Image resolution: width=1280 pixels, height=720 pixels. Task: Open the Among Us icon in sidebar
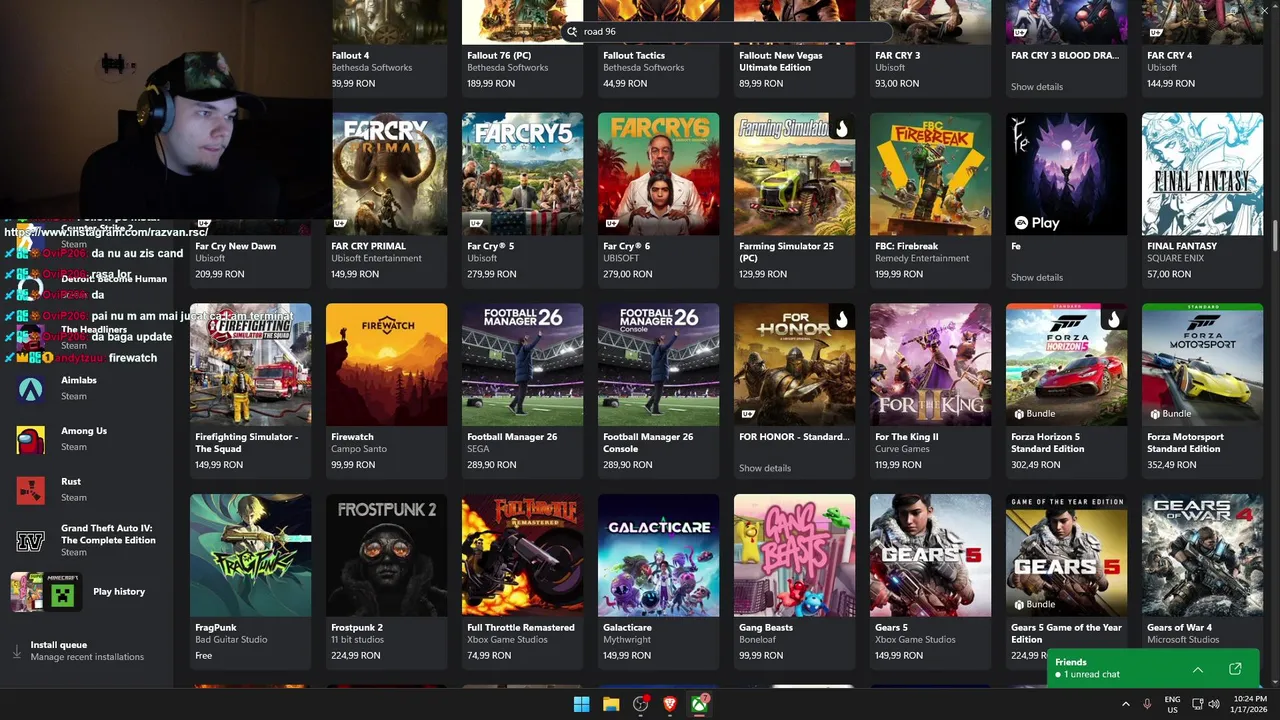[30, 439]
